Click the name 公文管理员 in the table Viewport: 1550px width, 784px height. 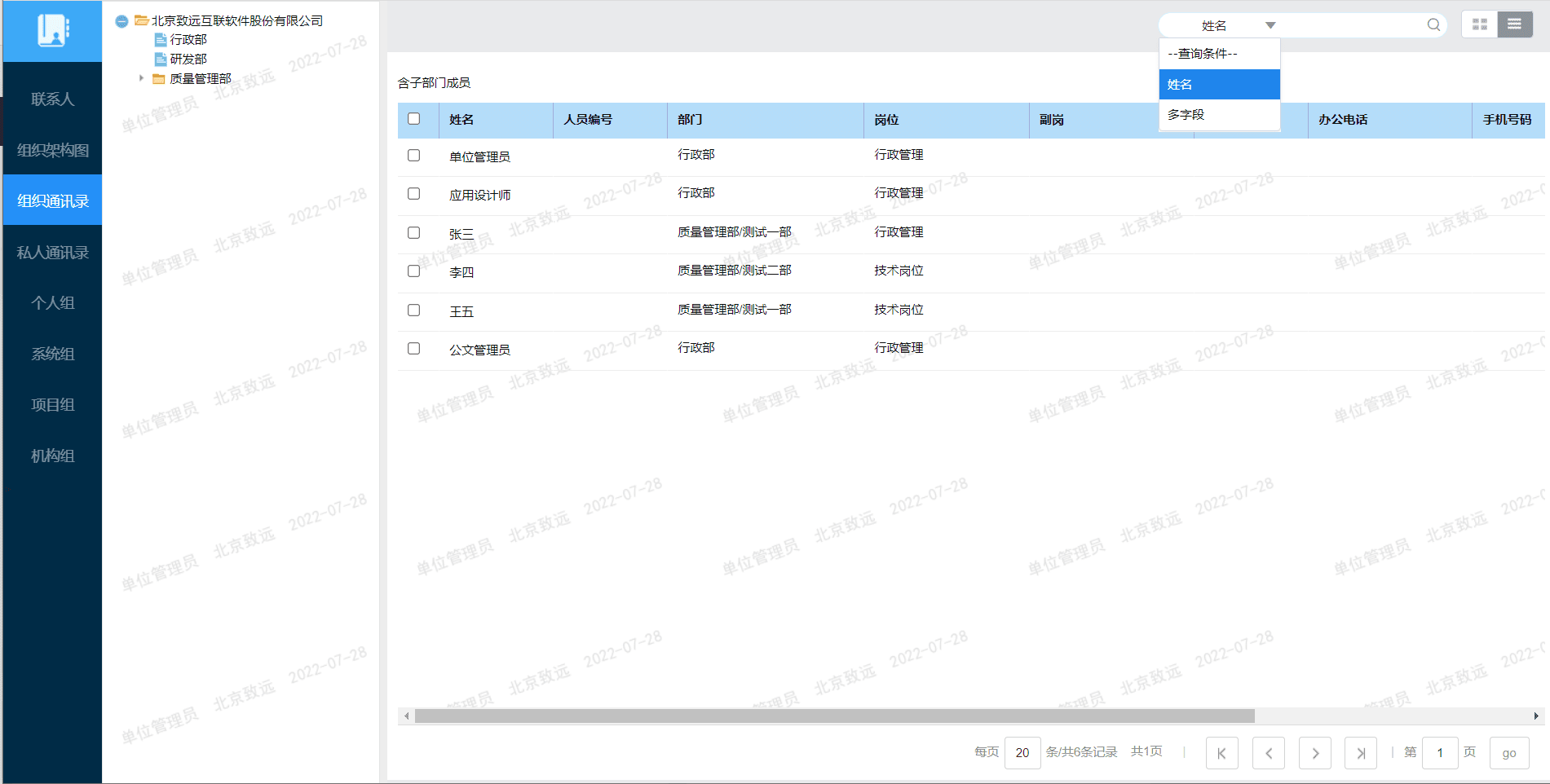[479, 350]
